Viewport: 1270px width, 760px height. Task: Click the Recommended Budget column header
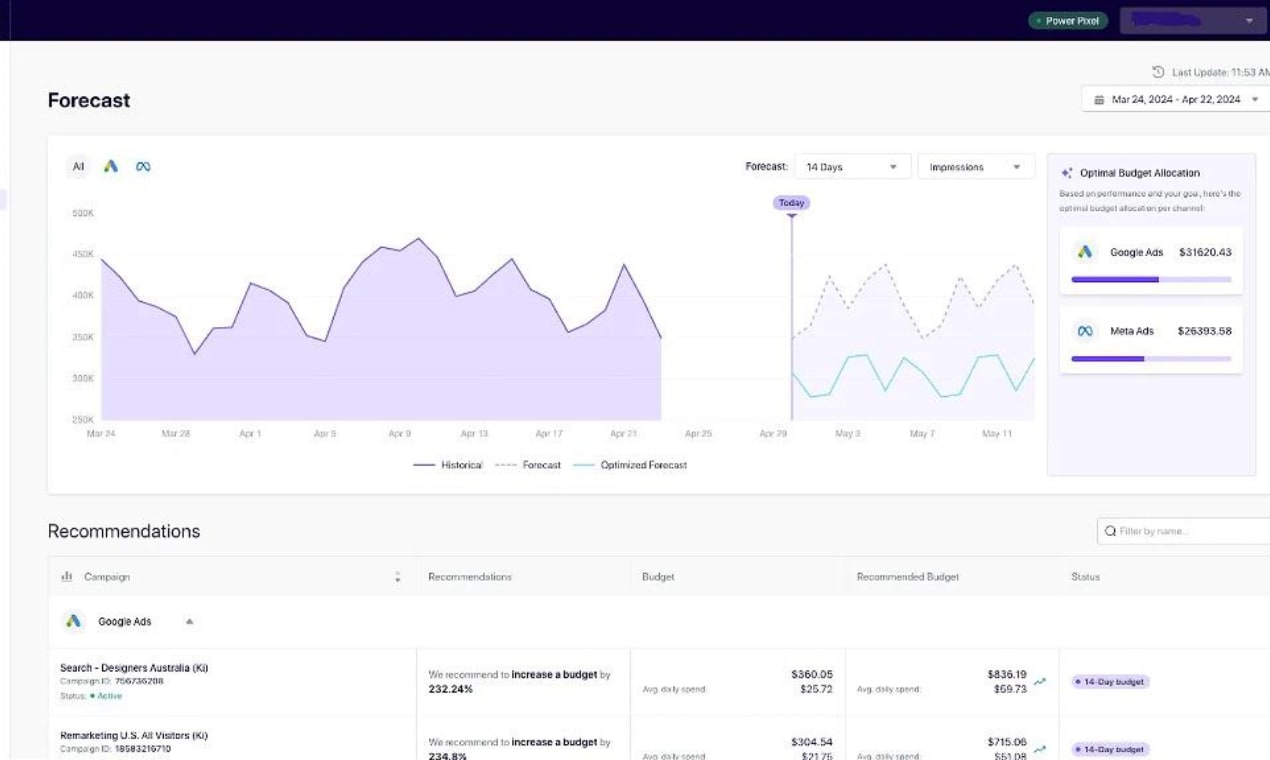[908, 577]
